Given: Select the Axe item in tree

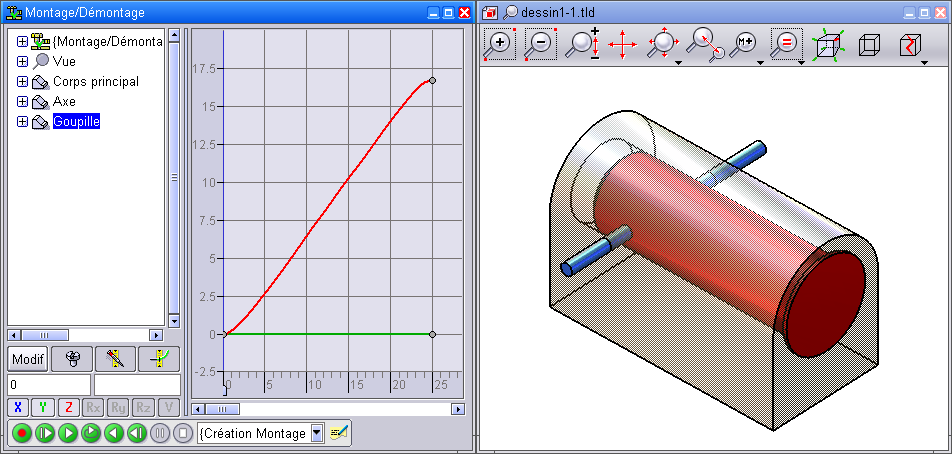Looking at the screenshot, I should tap(64, 102).
